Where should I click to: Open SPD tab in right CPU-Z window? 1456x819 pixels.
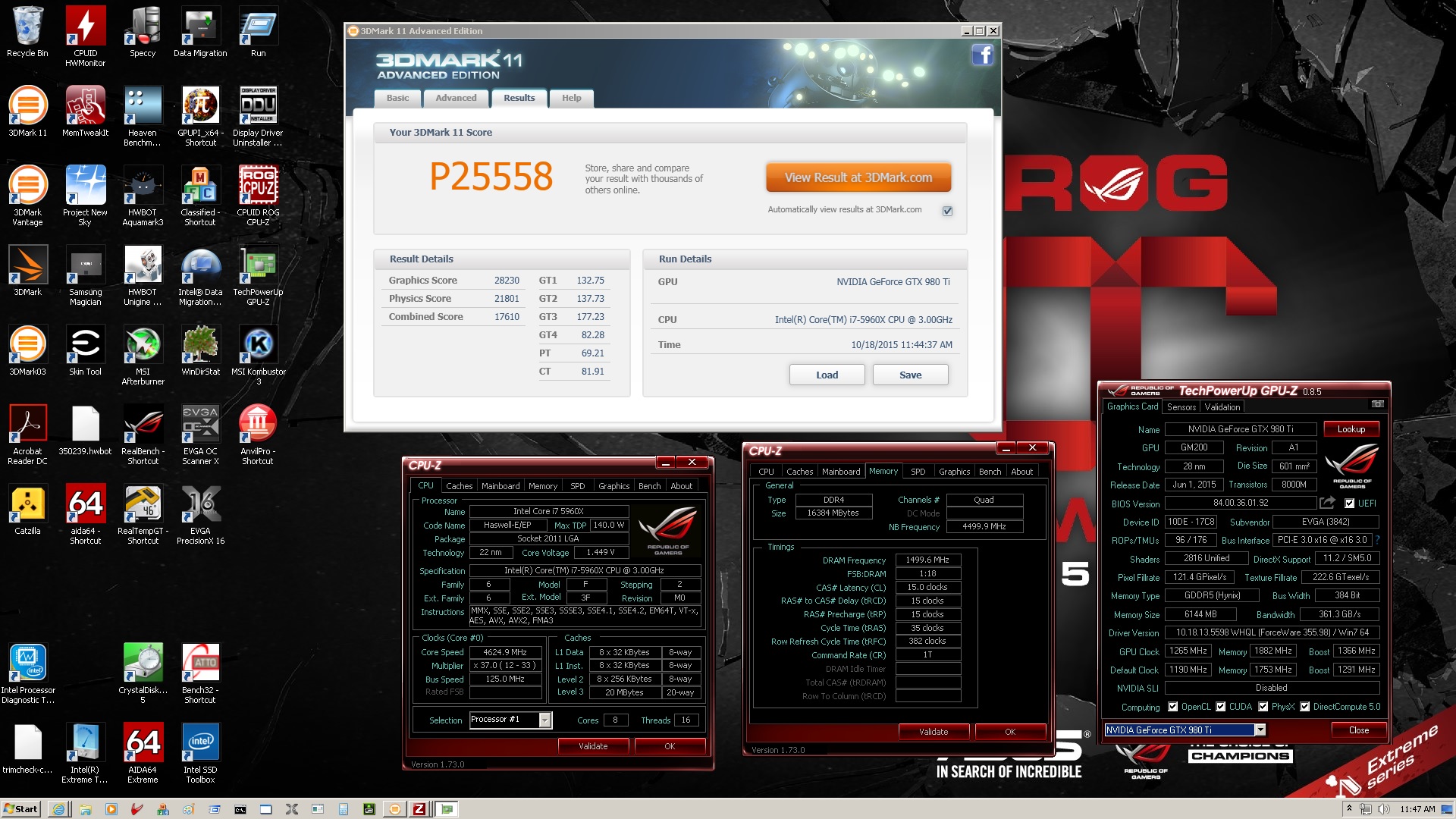pyautogui.click(x=918, y=472)
